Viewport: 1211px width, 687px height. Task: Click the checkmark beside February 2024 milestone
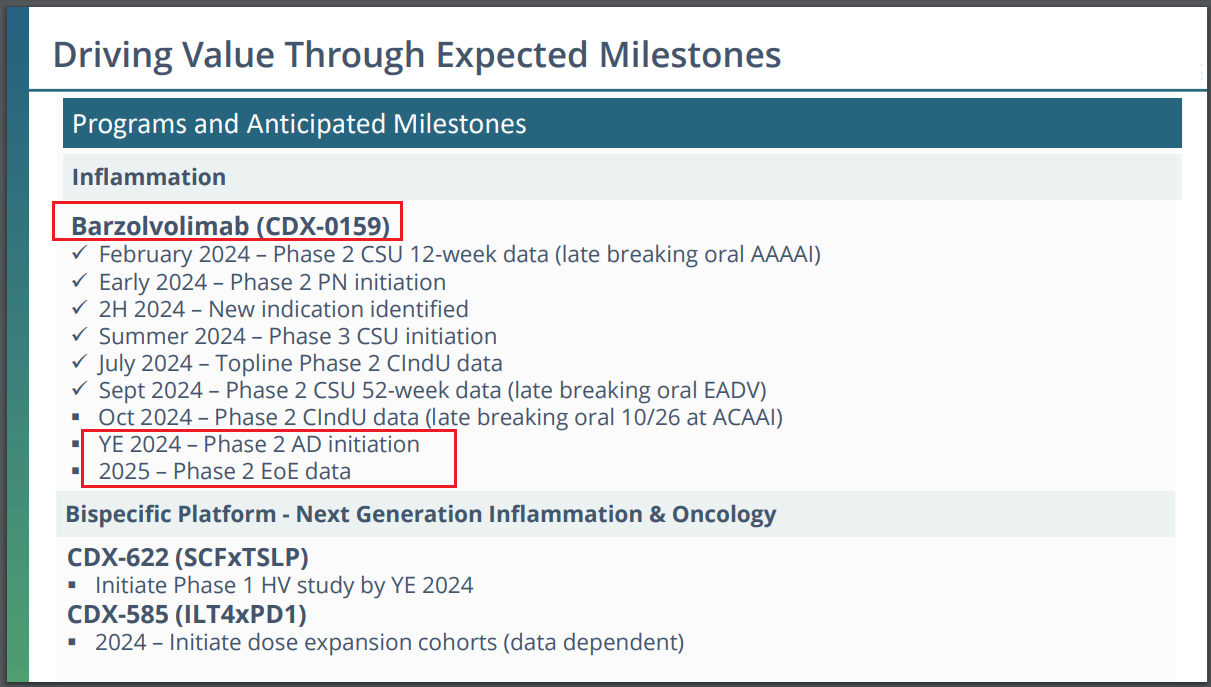point(79,255)
